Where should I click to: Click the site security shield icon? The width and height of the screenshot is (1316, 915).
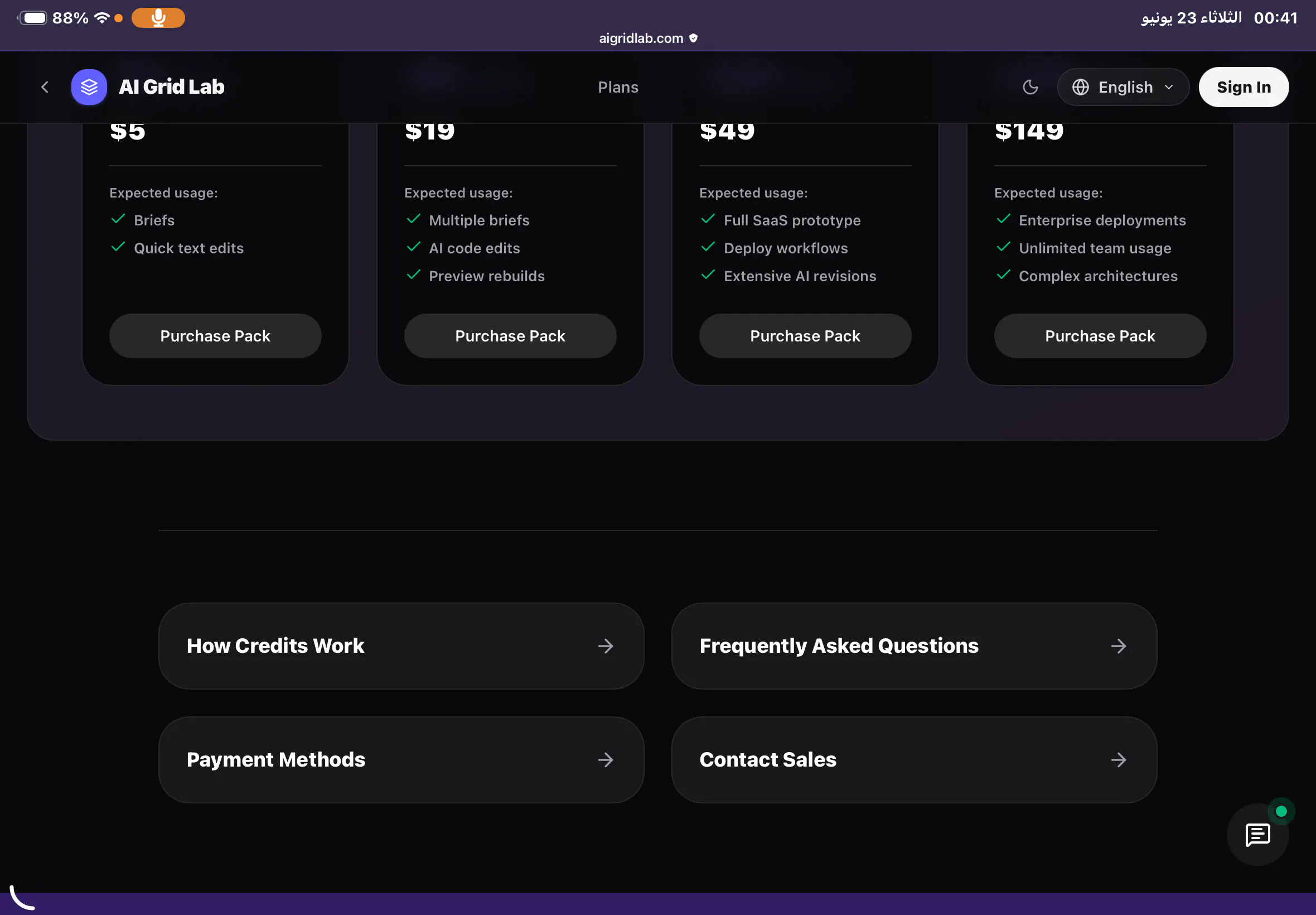[x=693, y=38]
